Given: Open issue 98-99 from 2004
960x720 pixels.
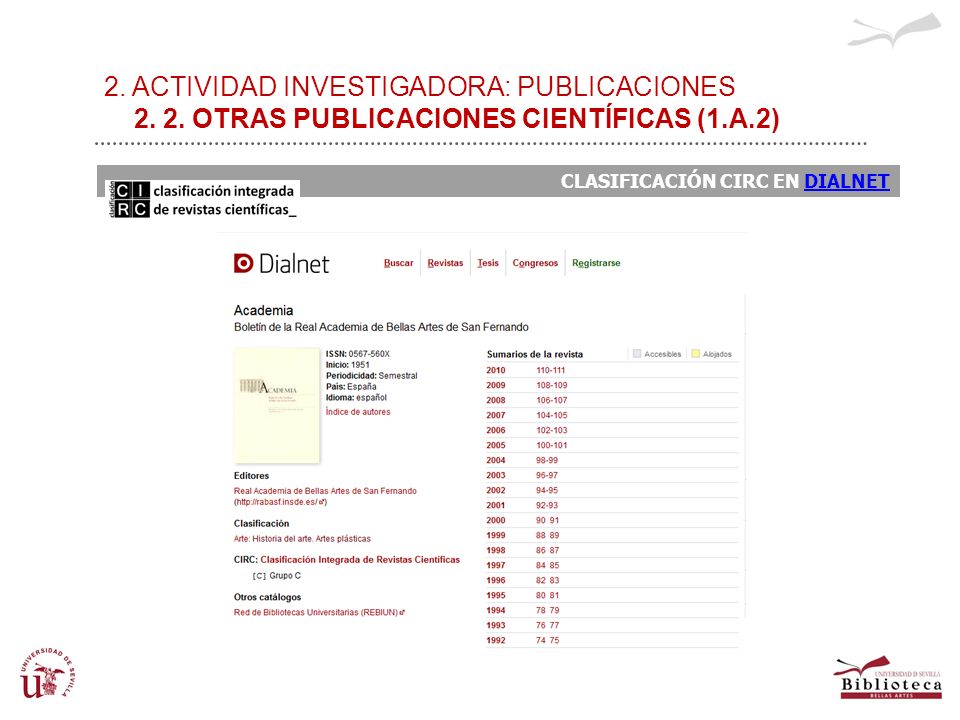Looking at the screenshot, I should coord(547,460).
